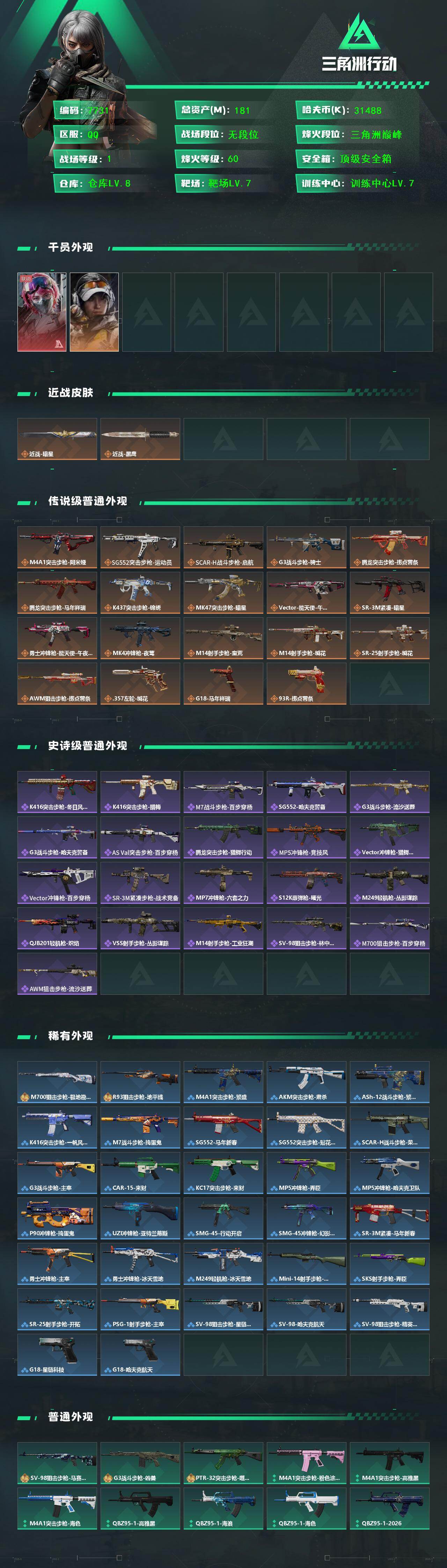447x1568 pixels.
Task: Select the rare P90冲锋枪 skin
Action: coord(57,1218)
